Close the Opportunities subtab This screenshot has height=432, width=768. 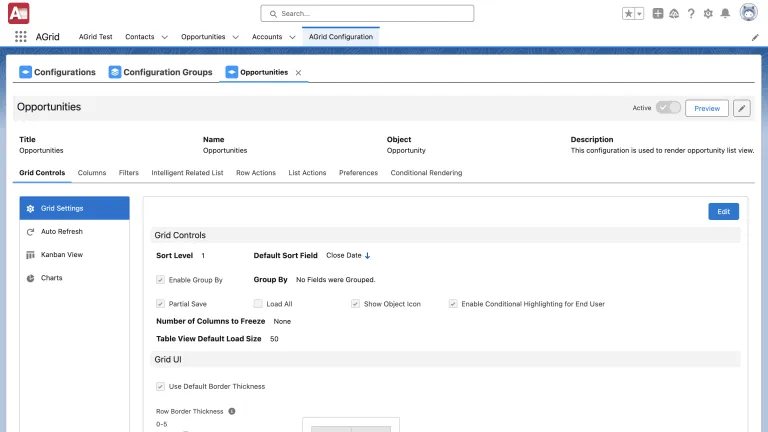298,72
